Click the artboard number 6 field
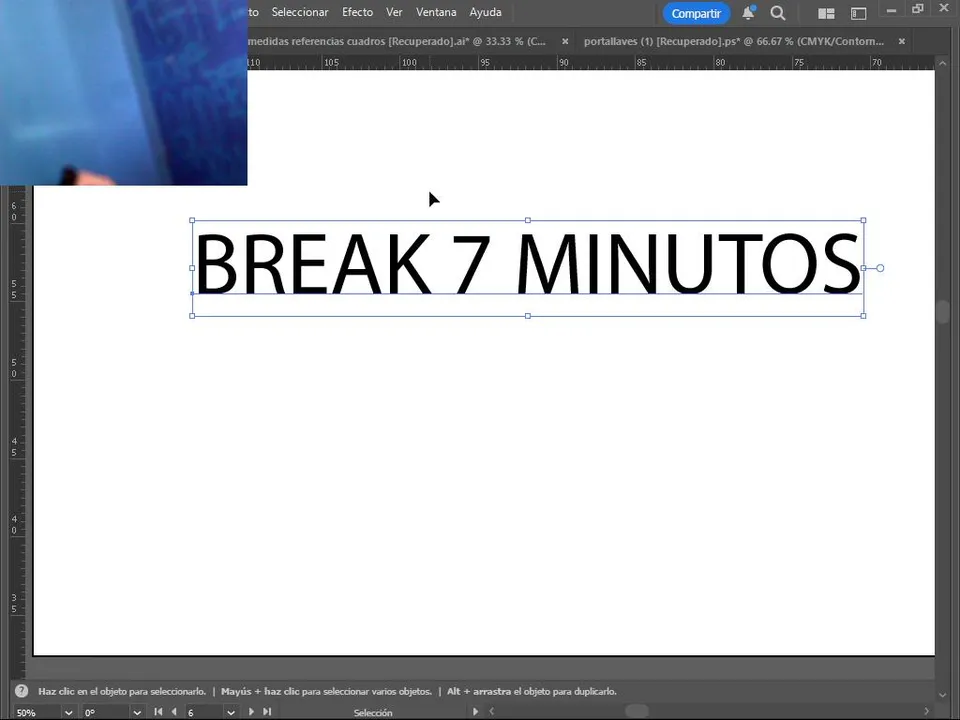960x720 pixels. click(204, 713)
